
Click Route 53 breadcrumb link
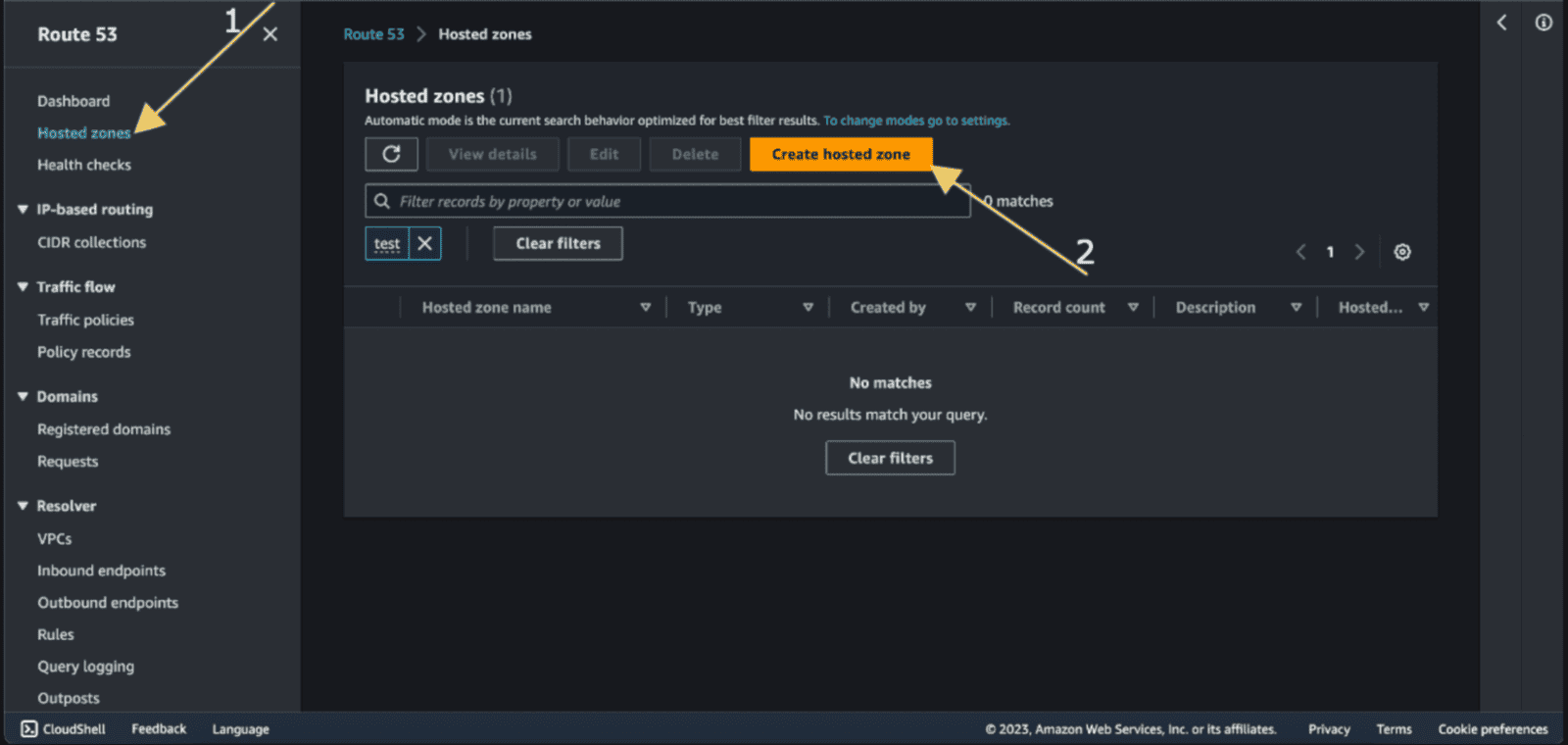pyautogui.click(x=373, y=34)
